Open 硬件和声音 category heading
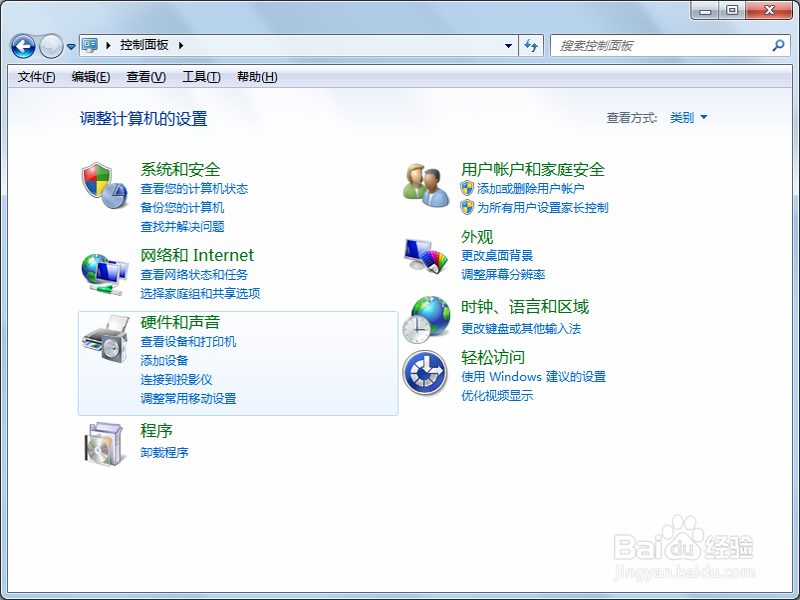 (x=180, y=322)
